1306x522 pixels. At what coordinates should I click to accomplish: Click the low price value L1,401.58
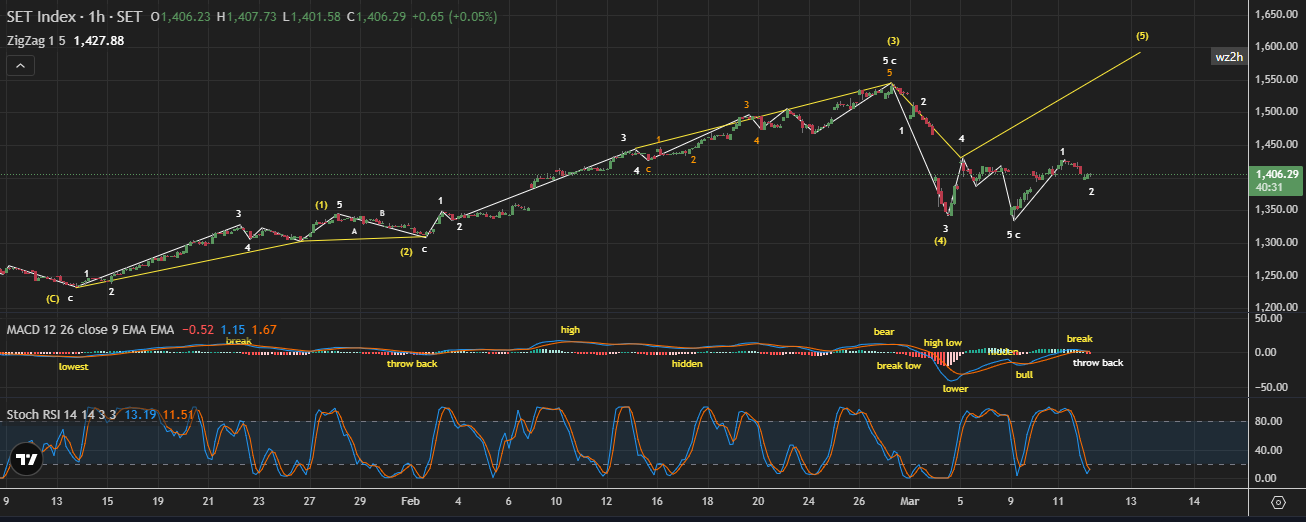(311, 17)
